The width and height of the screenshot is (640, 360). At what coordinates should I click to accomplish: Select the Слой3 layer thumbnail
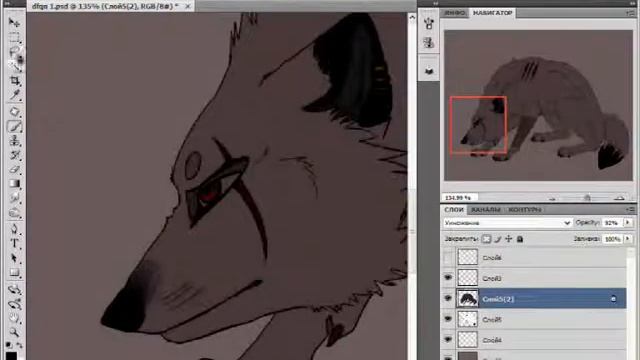point(467,278)
